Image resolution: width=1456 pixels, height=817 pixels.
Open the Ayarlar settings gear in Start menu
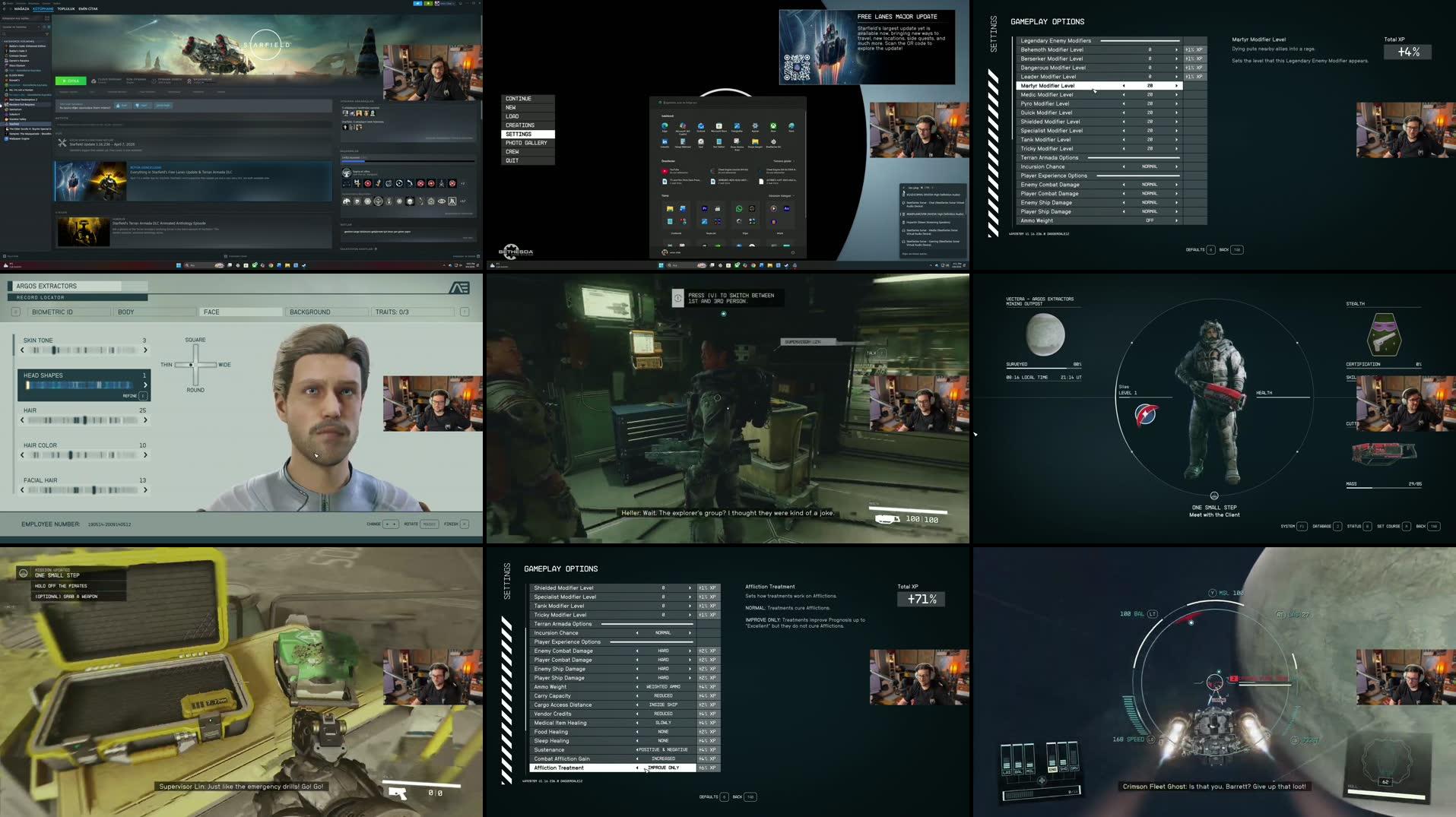tap(755, 125)
